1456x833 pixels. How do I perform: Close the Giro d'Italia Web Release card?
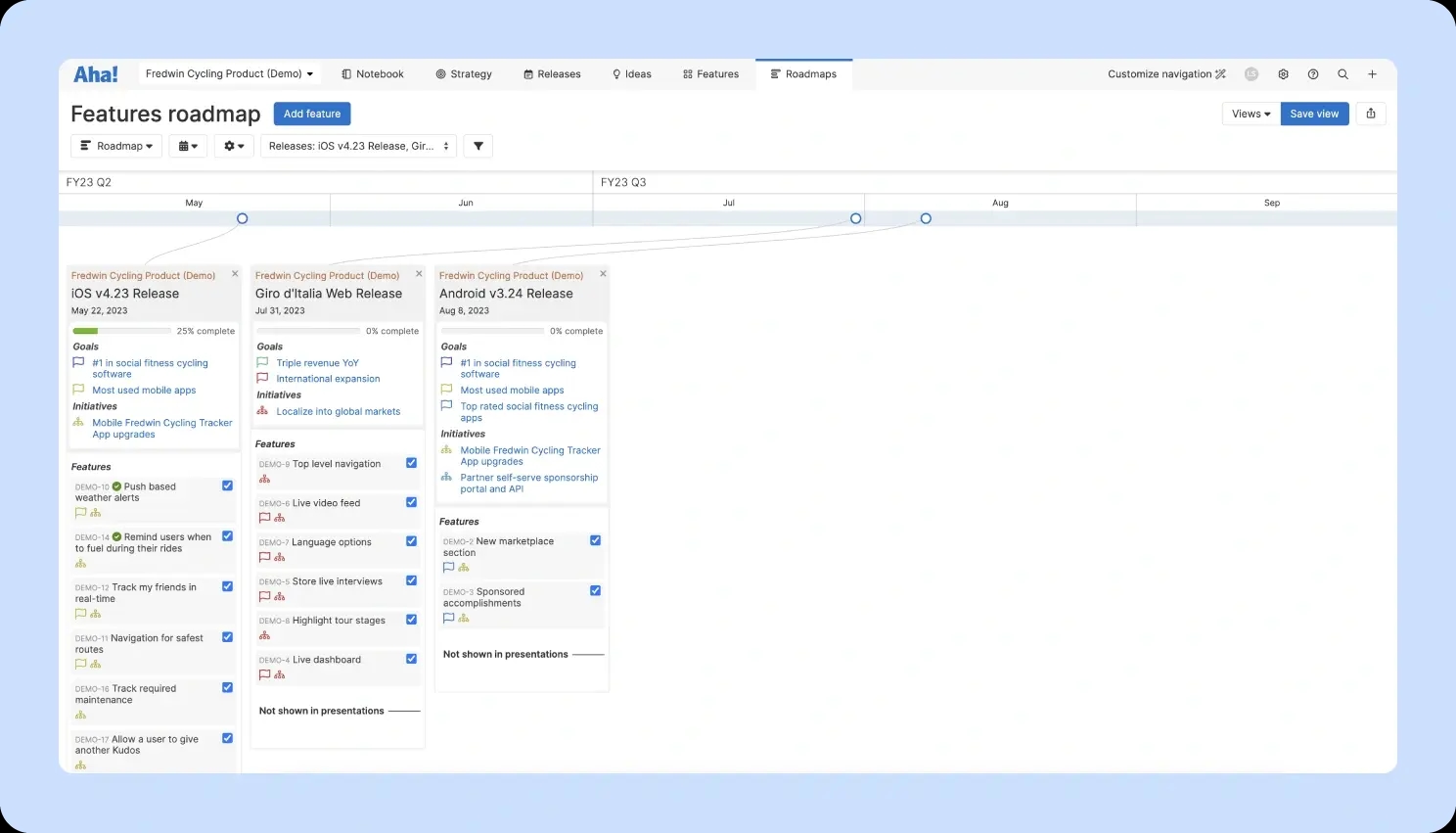pos(419,274)
